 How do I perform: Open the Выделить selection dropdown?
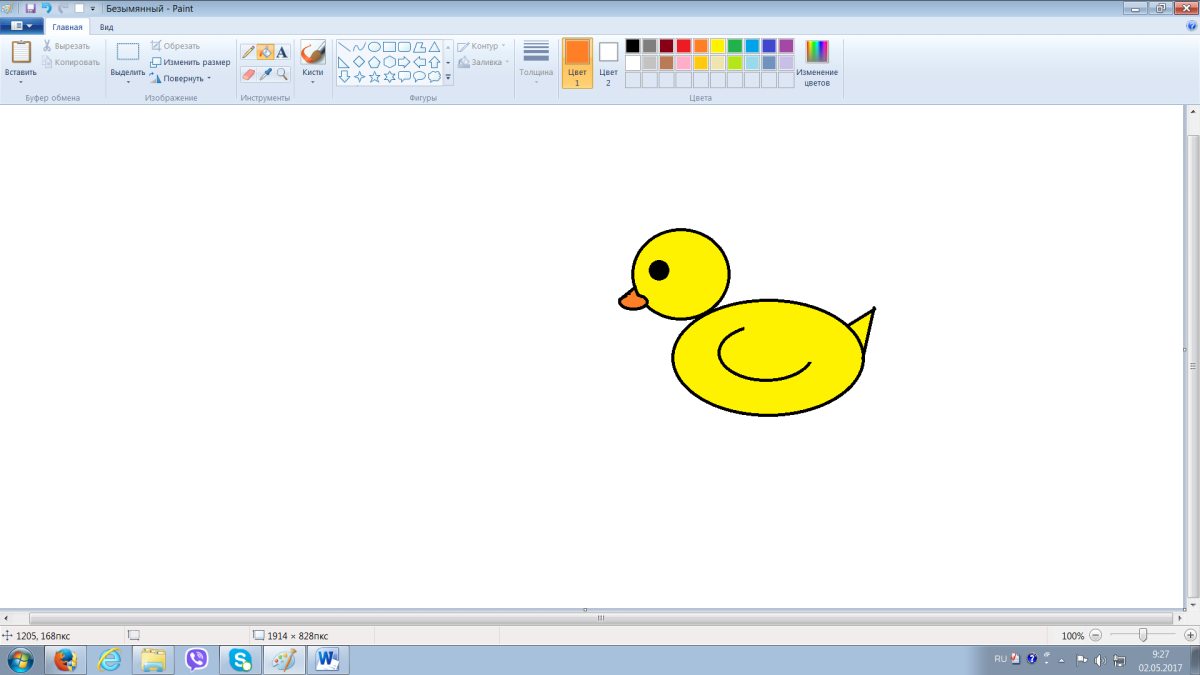(128, 73)
